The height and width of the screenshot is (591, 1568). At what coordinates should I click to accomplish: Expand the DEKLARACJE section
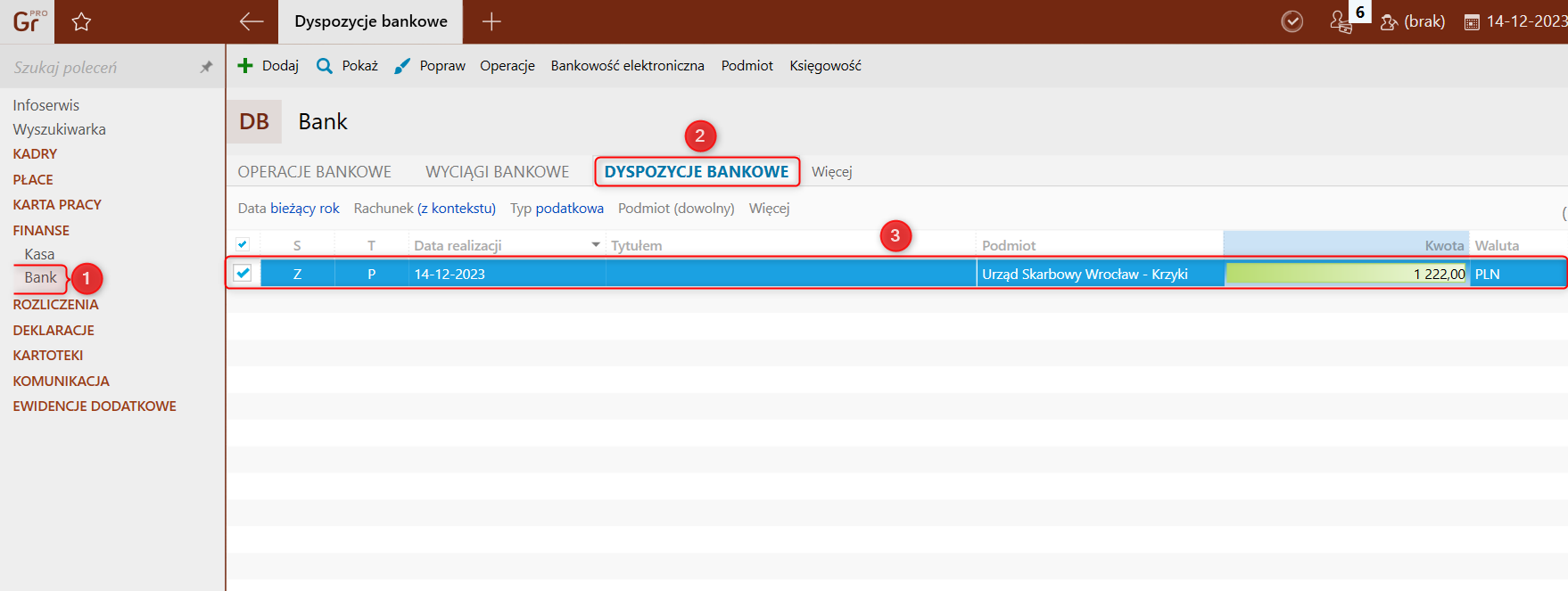(54, 331)
